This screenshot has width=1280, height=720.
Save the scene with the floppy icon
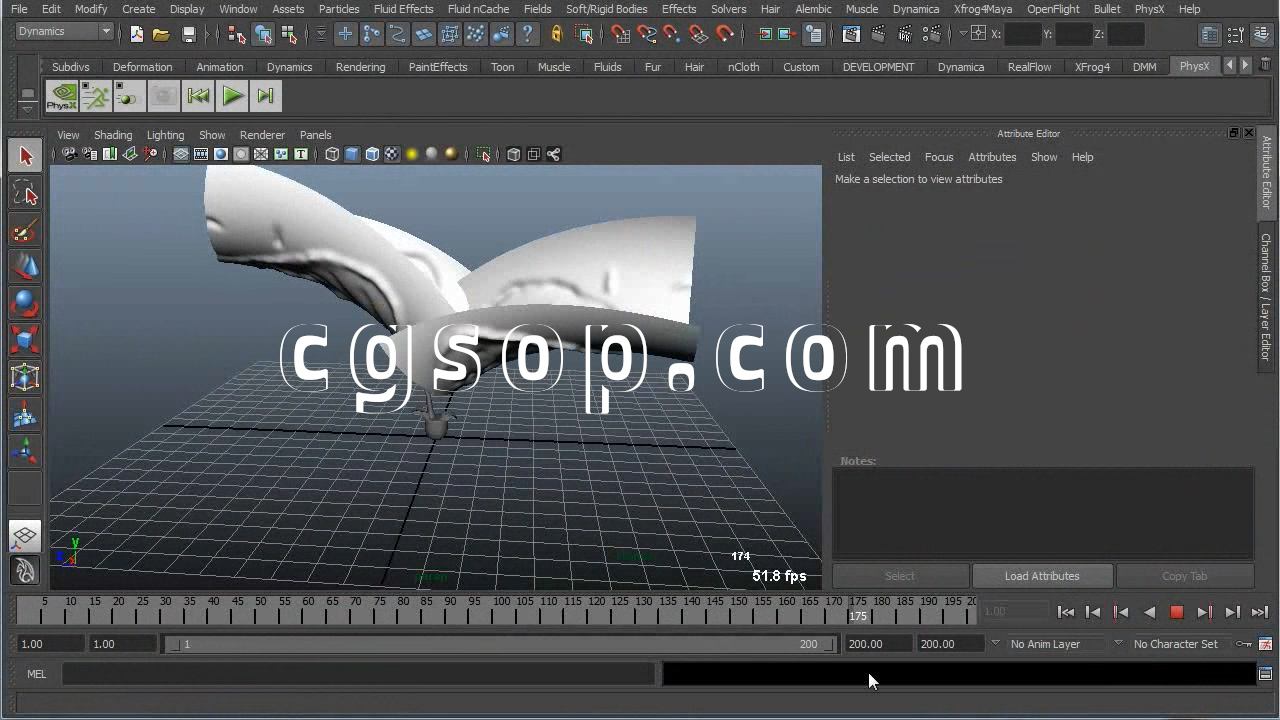pos(188,34)
